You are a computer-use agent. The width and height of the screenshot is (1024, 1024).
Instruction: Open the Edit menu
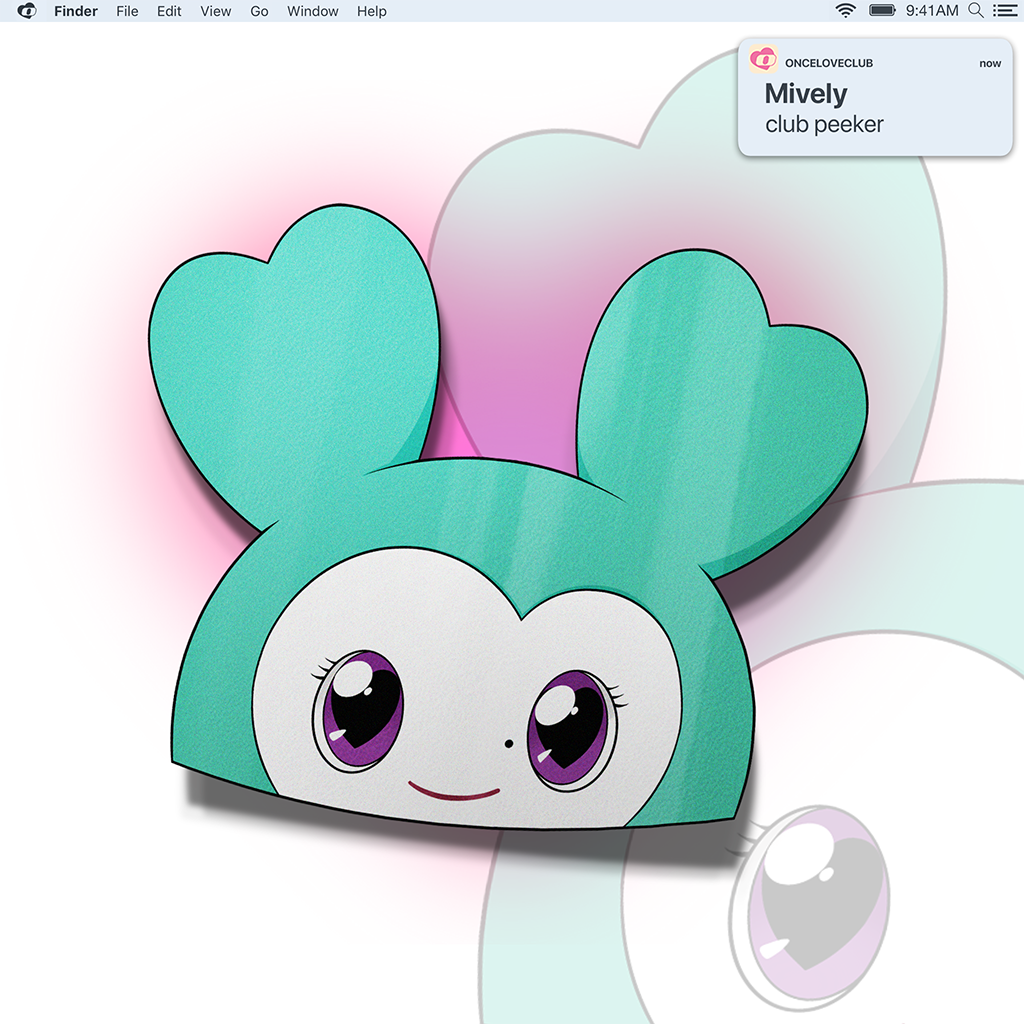point(169,11)
